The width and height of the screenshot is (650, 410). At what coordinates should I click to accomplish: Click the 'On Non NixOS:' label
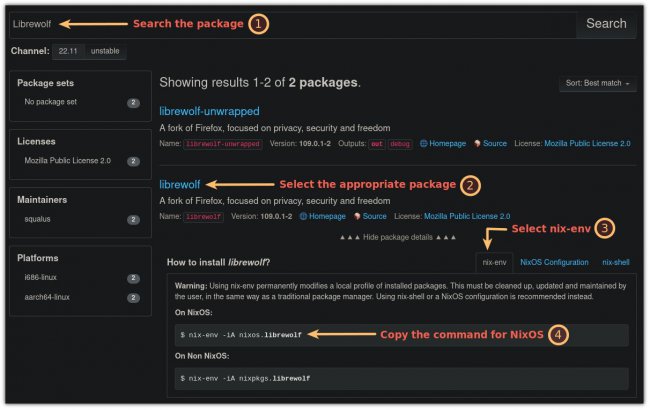point(202,356)
